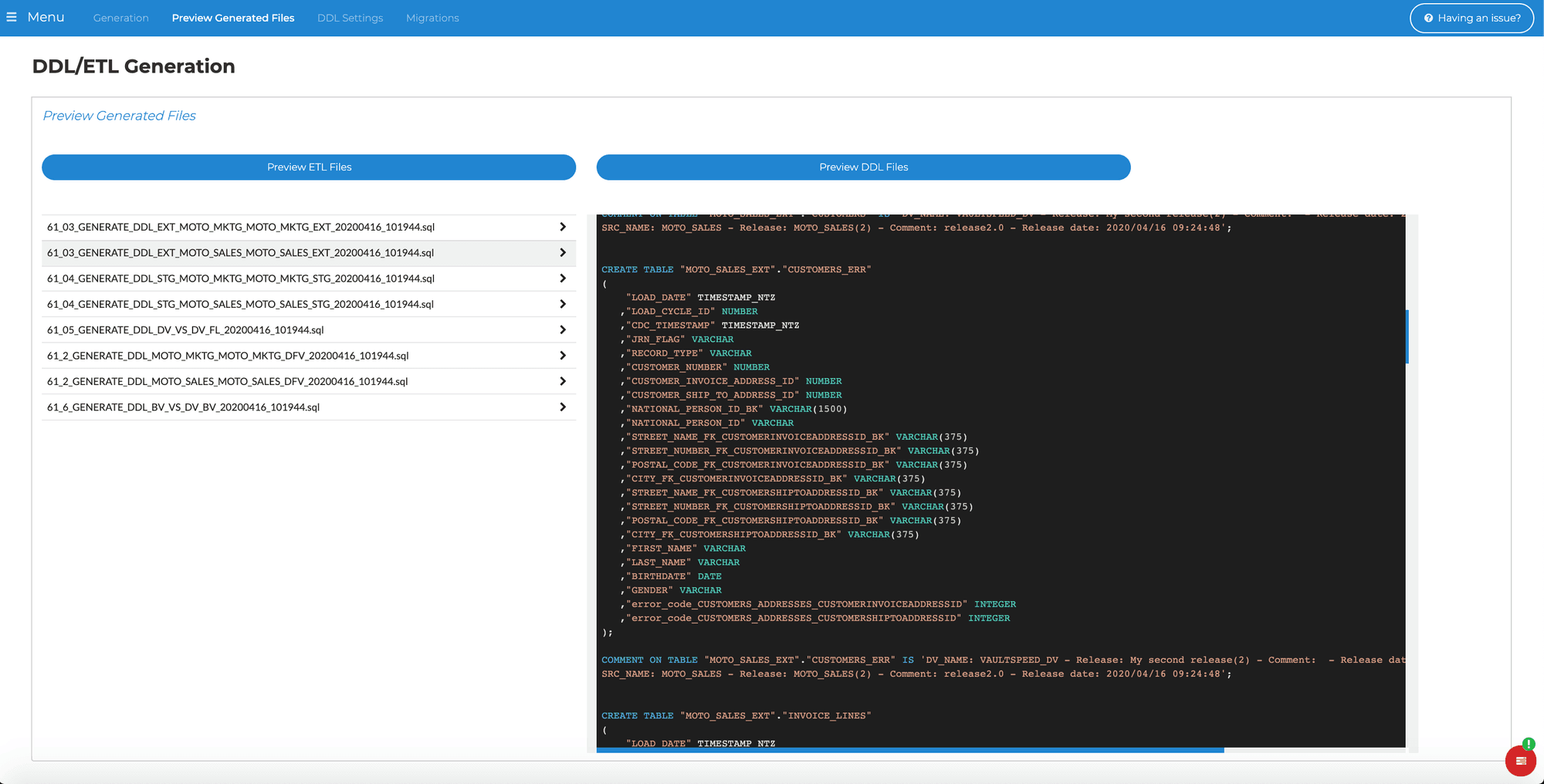
Task: Select file 61_03_GENERATE_DDL_EXT_MOTO_MKTG_MOTO_MKTG_EXT_20200416_101944.sql
Action: tap(309, 227)
